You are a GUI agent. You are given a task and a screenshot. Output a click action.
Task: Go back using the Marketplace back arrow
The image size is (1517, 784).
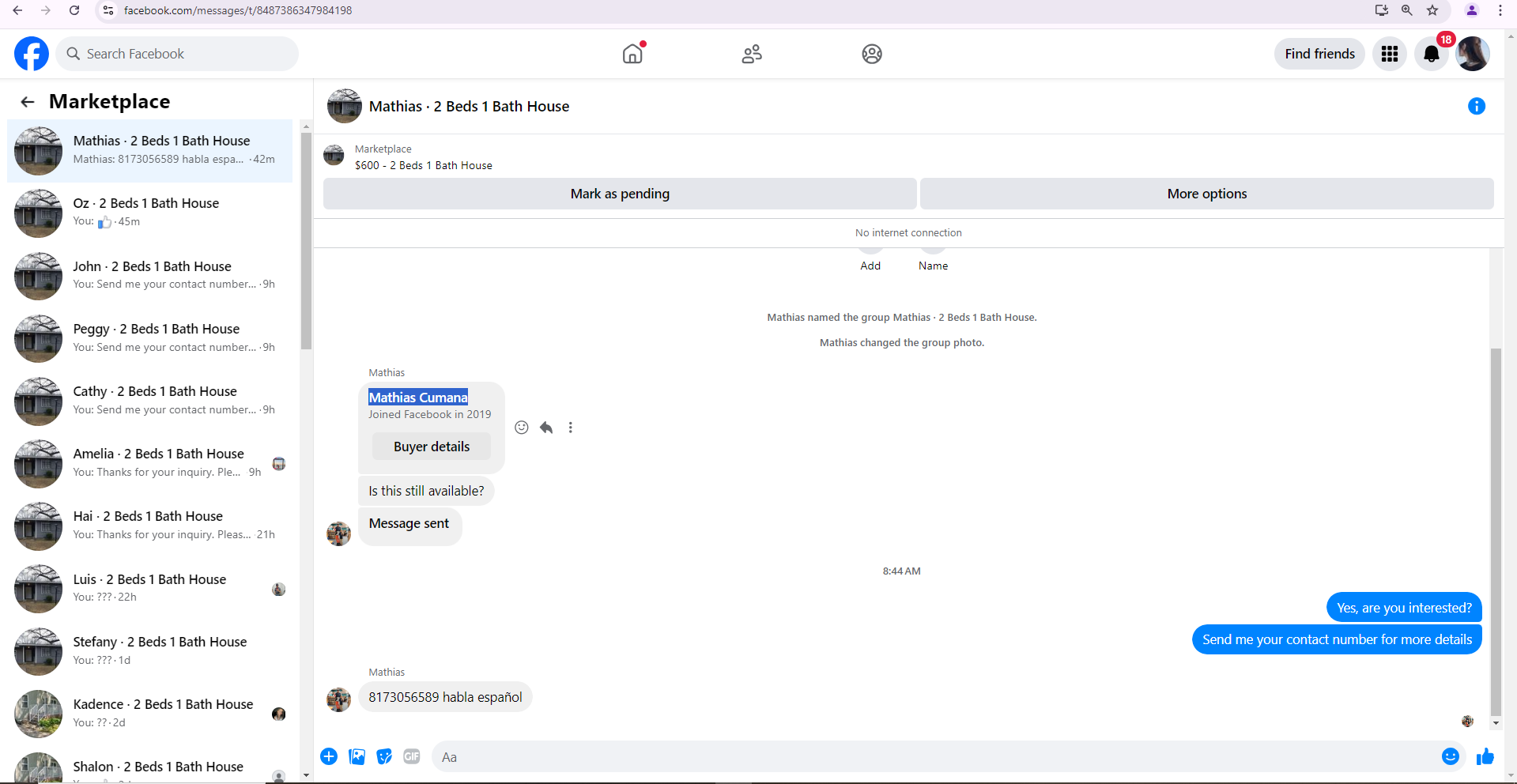(x=28, y=102)
